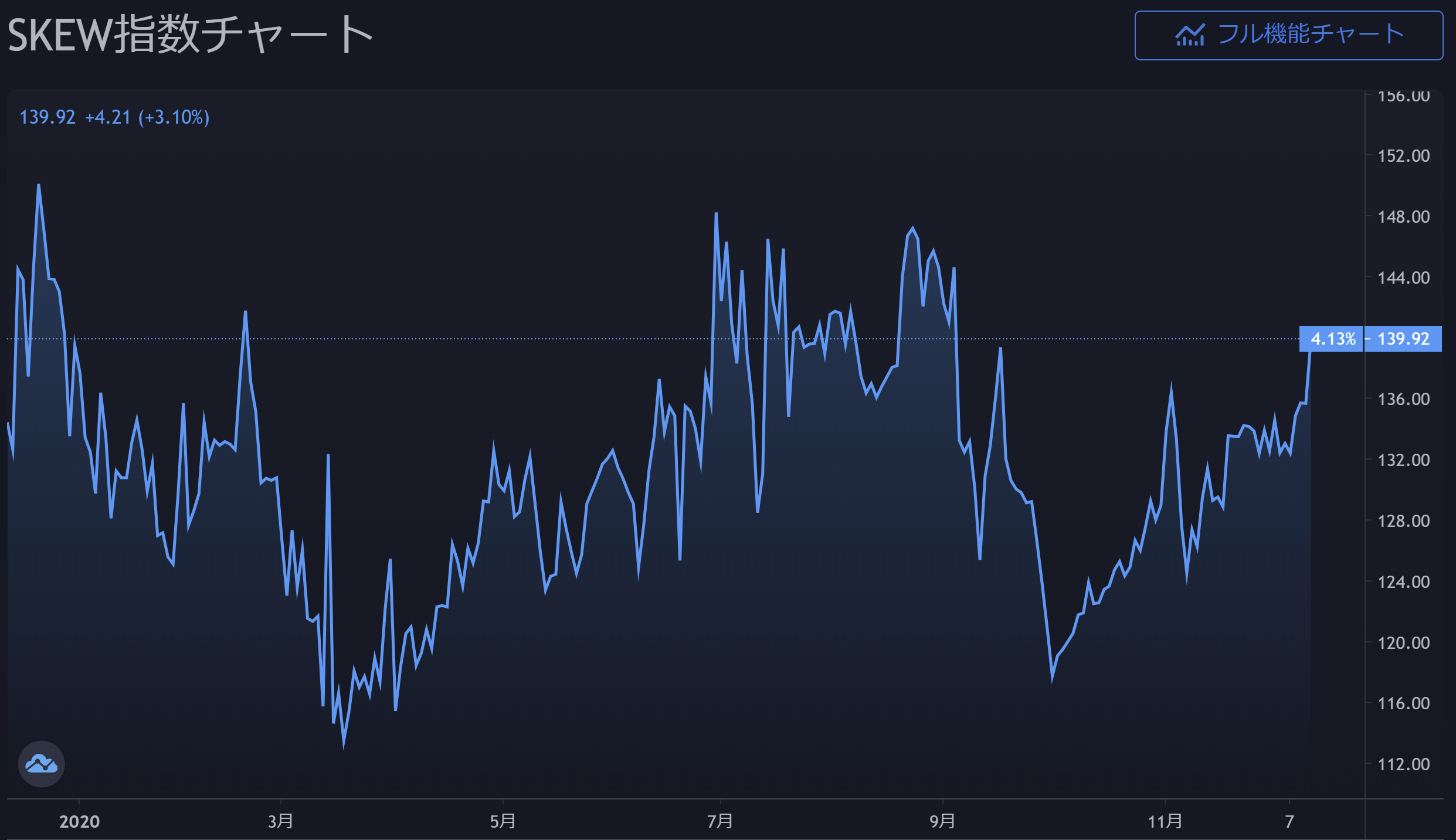Click the 139.92 +4.21 (+3.10%) legend text

click(114, 117)
